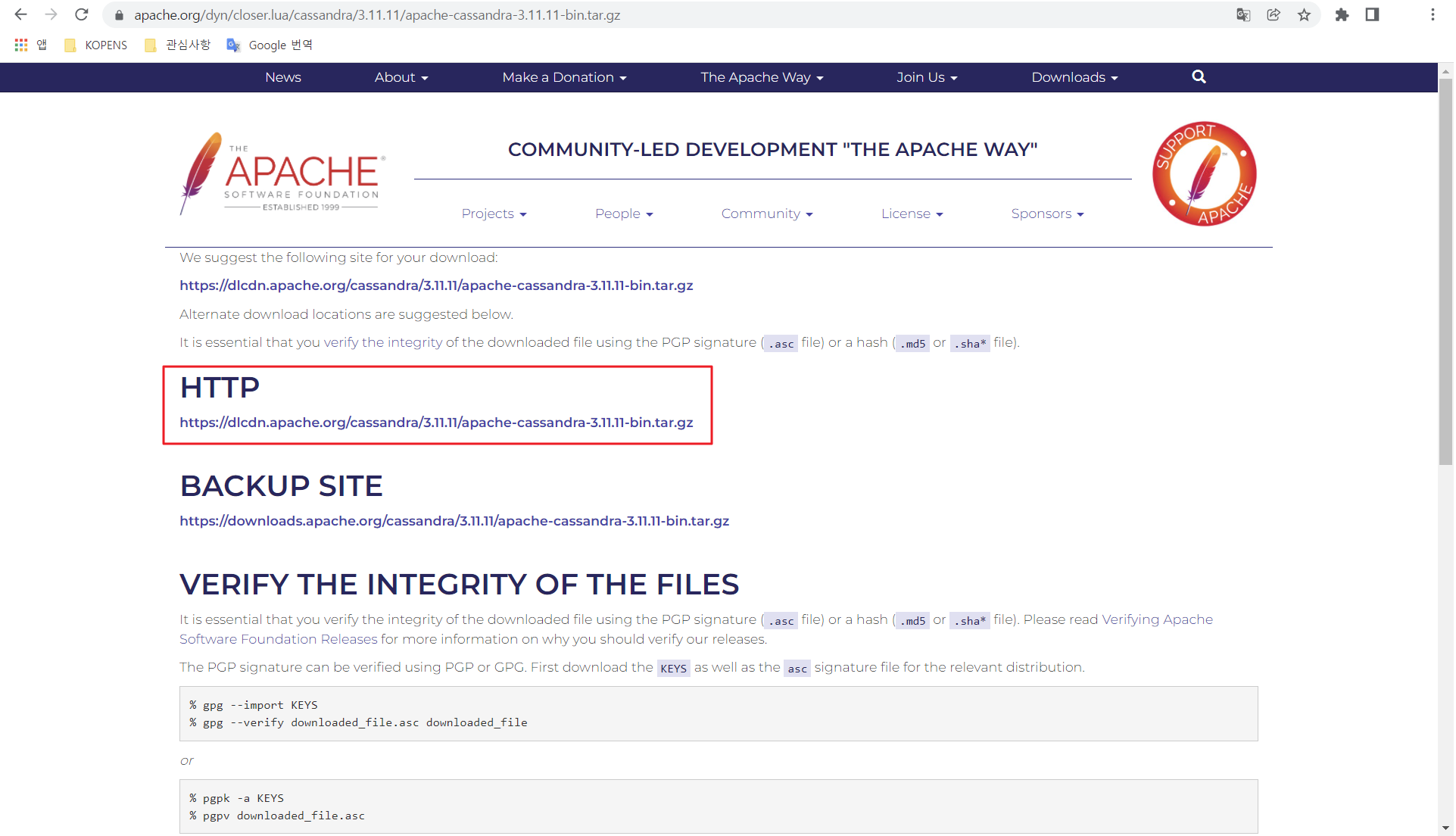This screenshot has height=836, width=1456.
Task: Toggle the browser side panel icon
Action: point(1372,14)
